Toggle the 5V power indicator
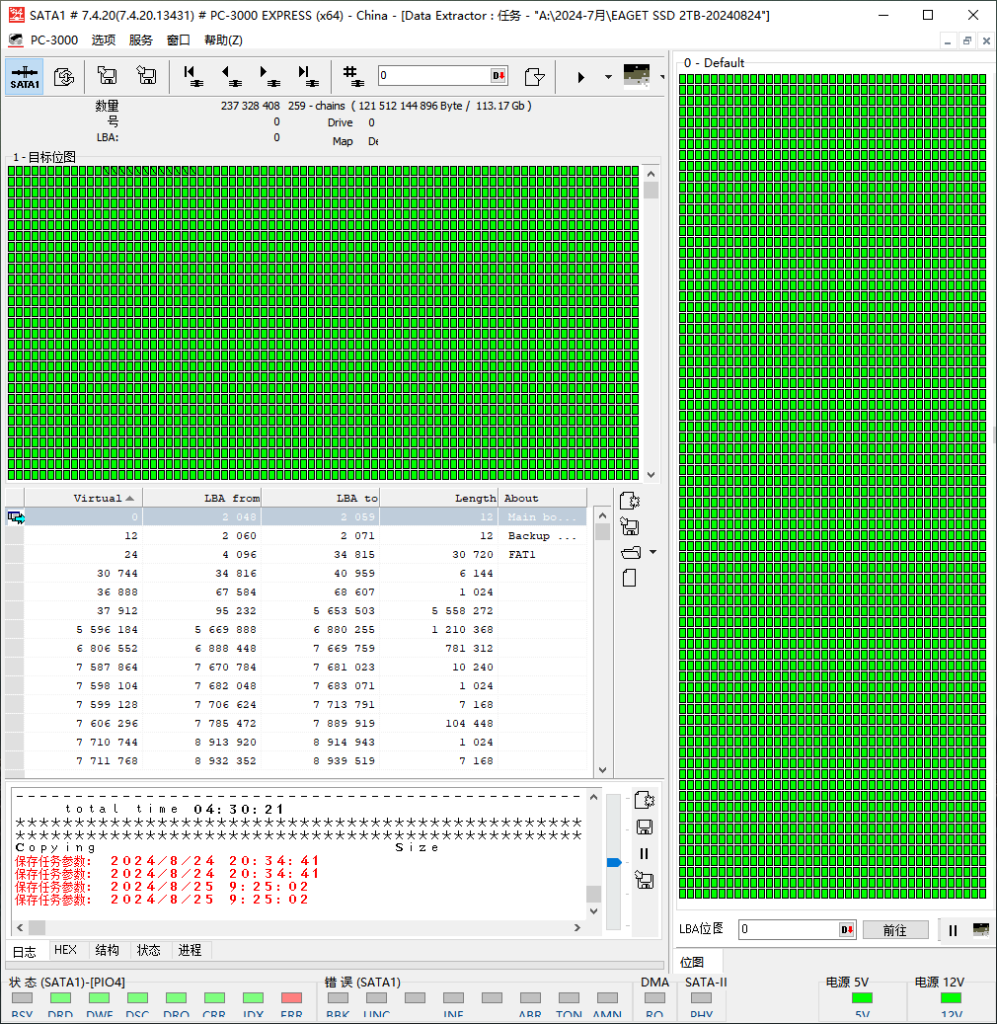997x1024 pixels. [x=861, y=998]
